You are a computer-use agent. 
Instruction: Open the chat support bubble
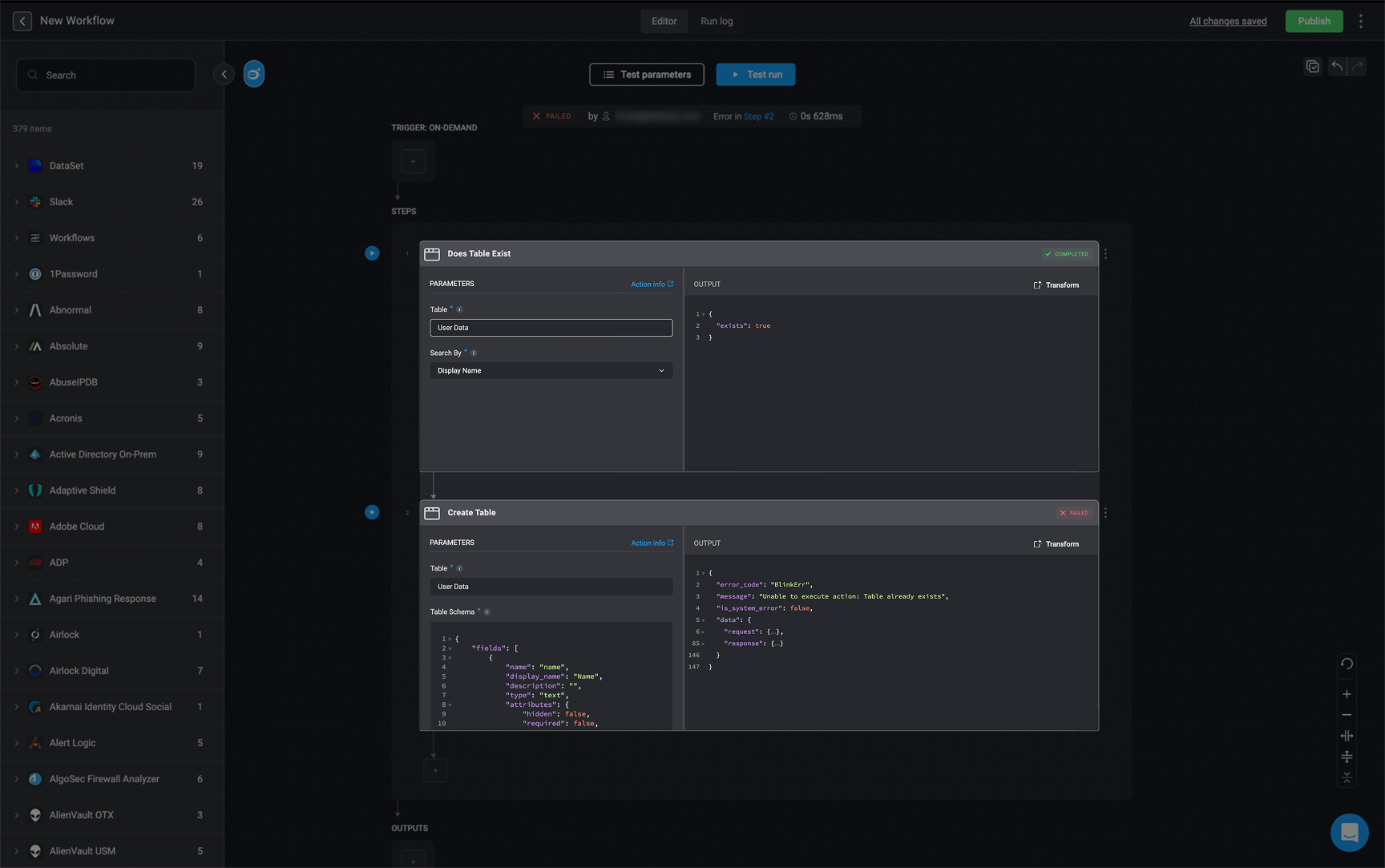click(1349, 833)
